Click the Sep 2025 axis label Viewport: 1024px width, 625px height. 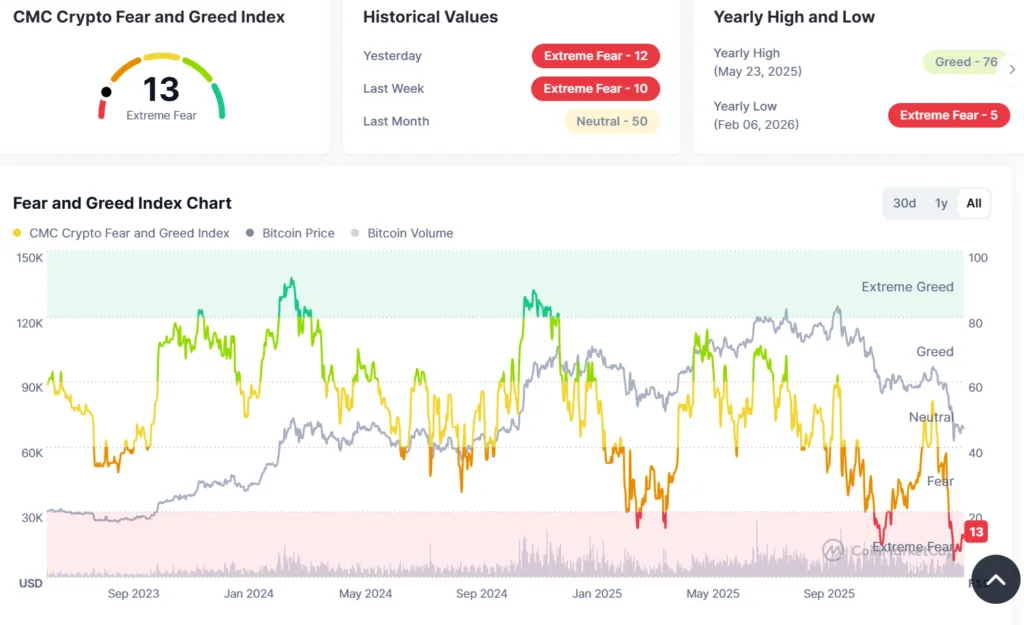click(x=829, y=593)
